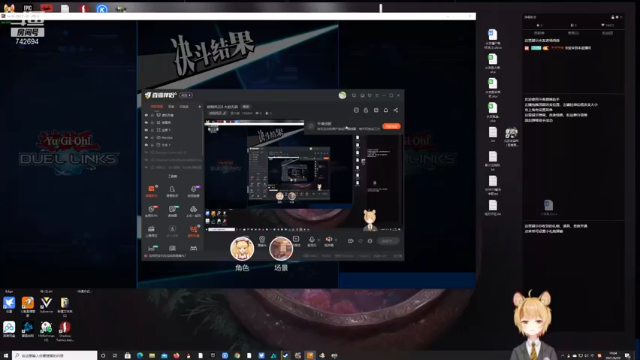The image size is (640, 360).
Task: Expand the microphone options arrow
Action: [318, 240]
